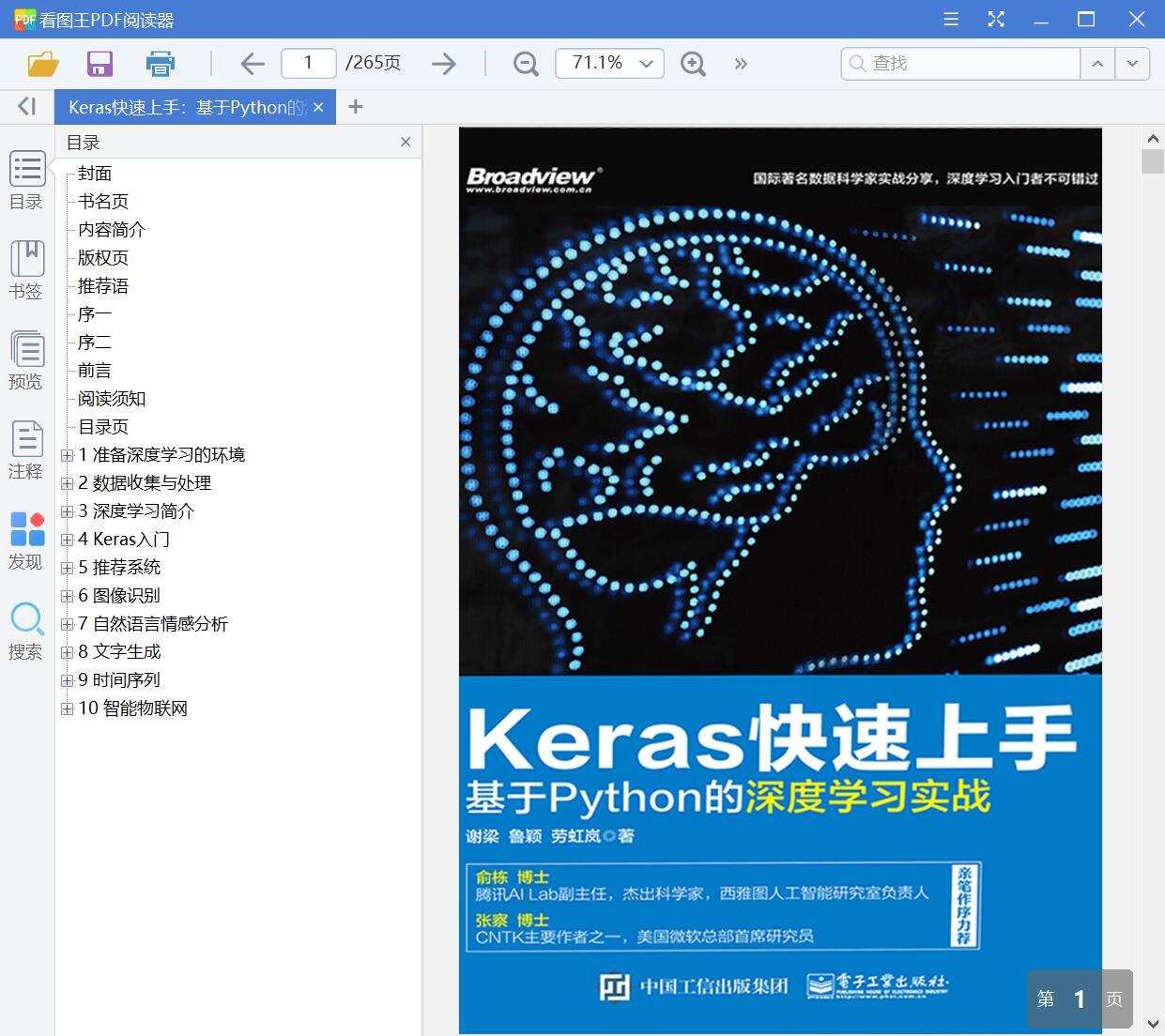The height and width of the screenshot is (1036, 1165).
Task: Go to the next page
Action: point(443,63)
